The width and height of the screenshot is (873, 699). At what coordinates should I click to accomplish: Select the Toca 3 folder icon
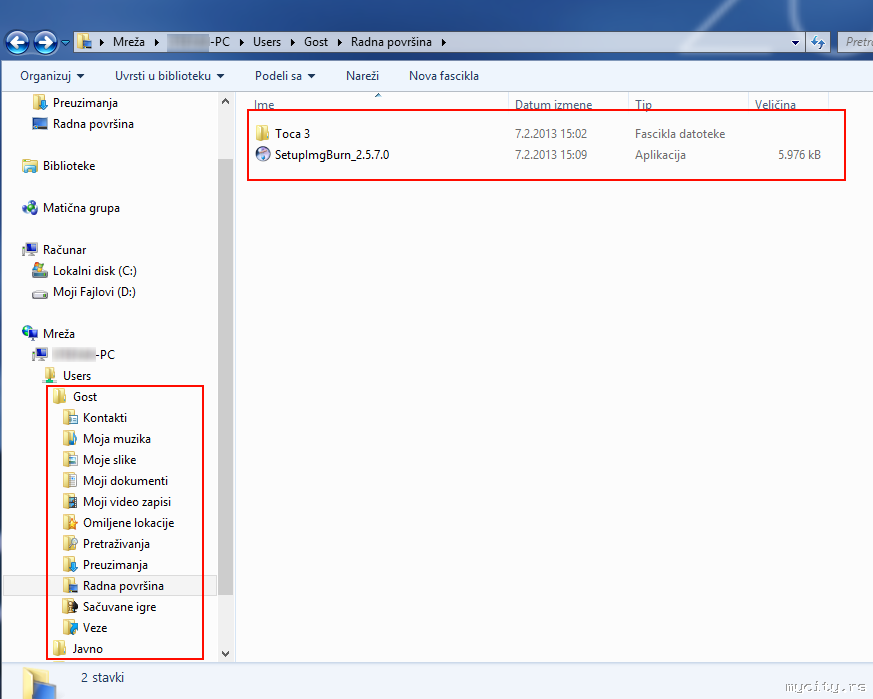pyautogui.click(x=263, y=133)
